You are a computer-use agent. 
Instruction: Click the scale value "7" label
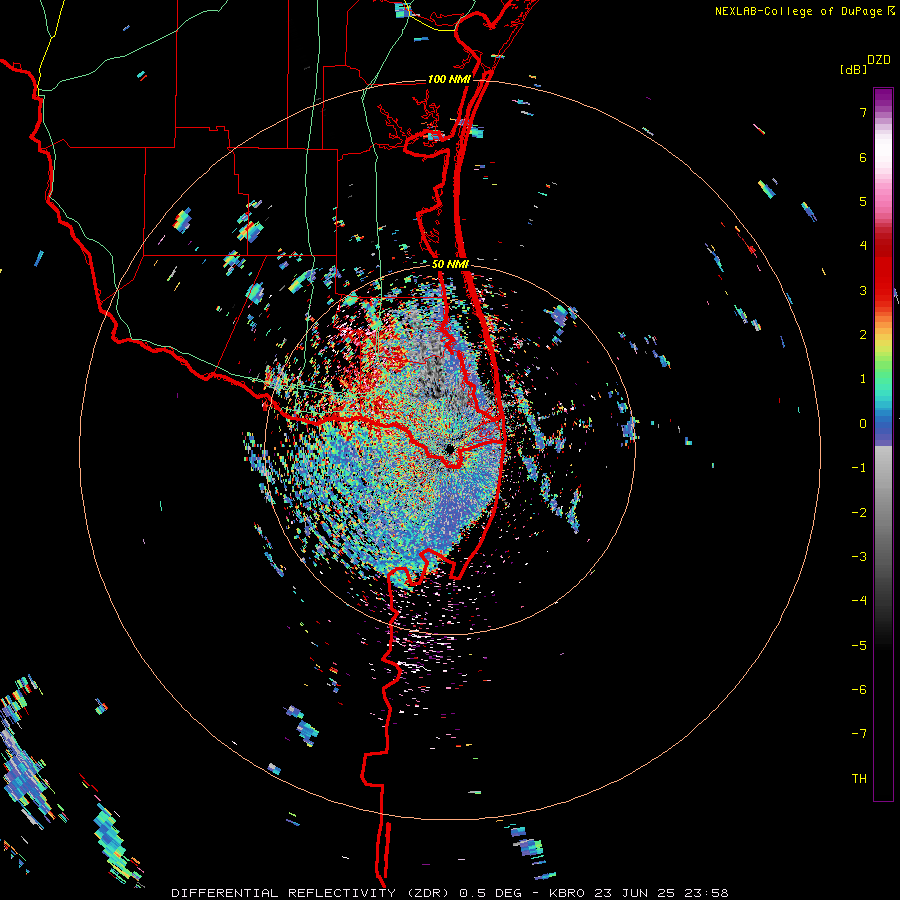point(863,112)
